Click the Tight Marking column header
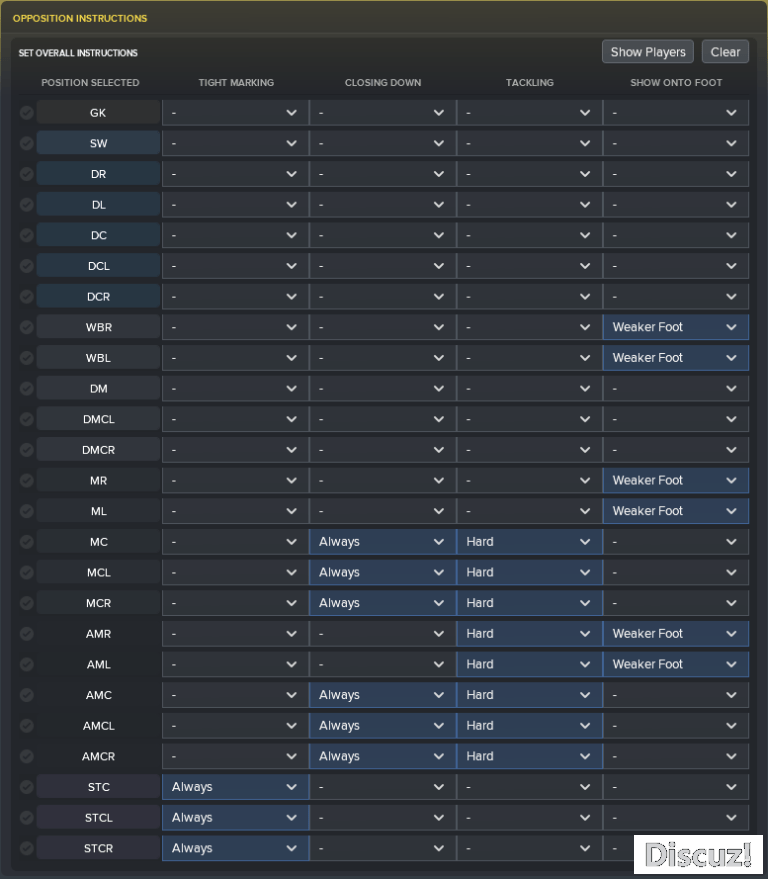768x879 pixels. point(236,82)
